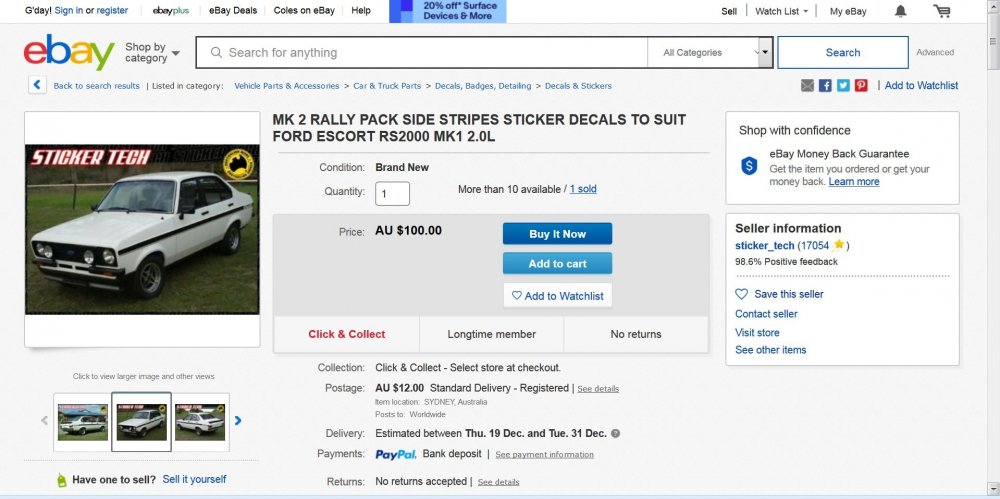Click the eBay logo
The width and height of the screenshot is (1000, 499).
tap(69, 52)
